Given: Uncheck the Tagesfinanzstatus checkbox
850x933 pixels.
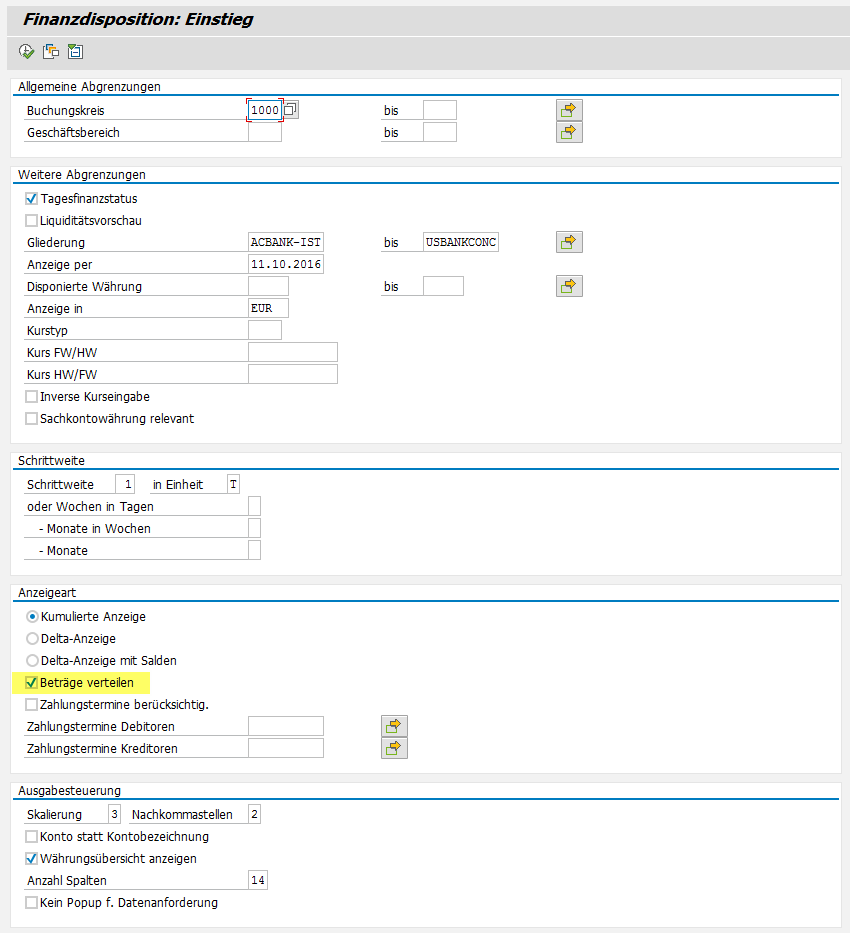Looking at the screenshot, I should [31, 199].
